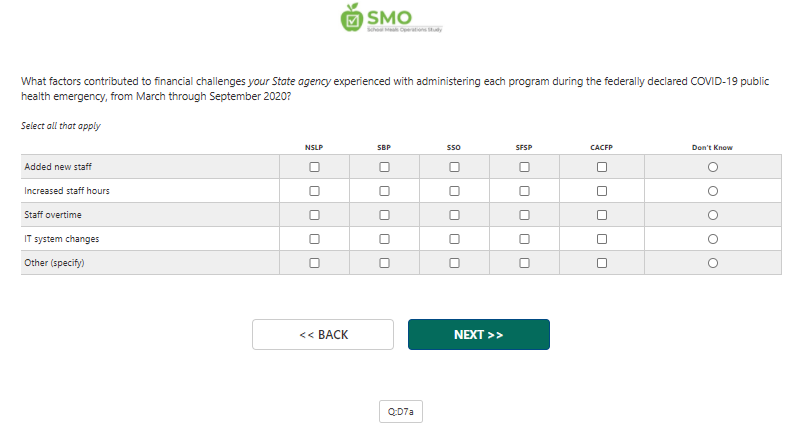Check SSO for Staff overtime
This screenshot has height=438, width=796.
pyautogui.click(x=454, y=215)
